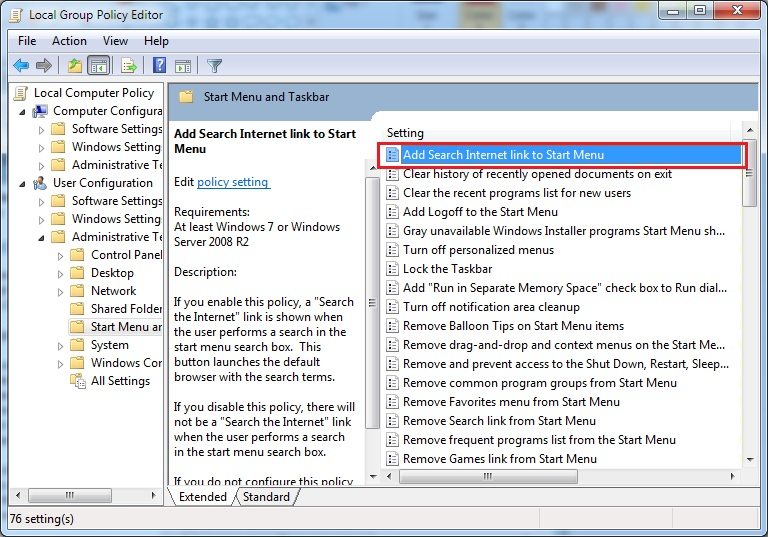768x537 pixels.
Task: Click settings list scroll down arrow
Action: 749,460
